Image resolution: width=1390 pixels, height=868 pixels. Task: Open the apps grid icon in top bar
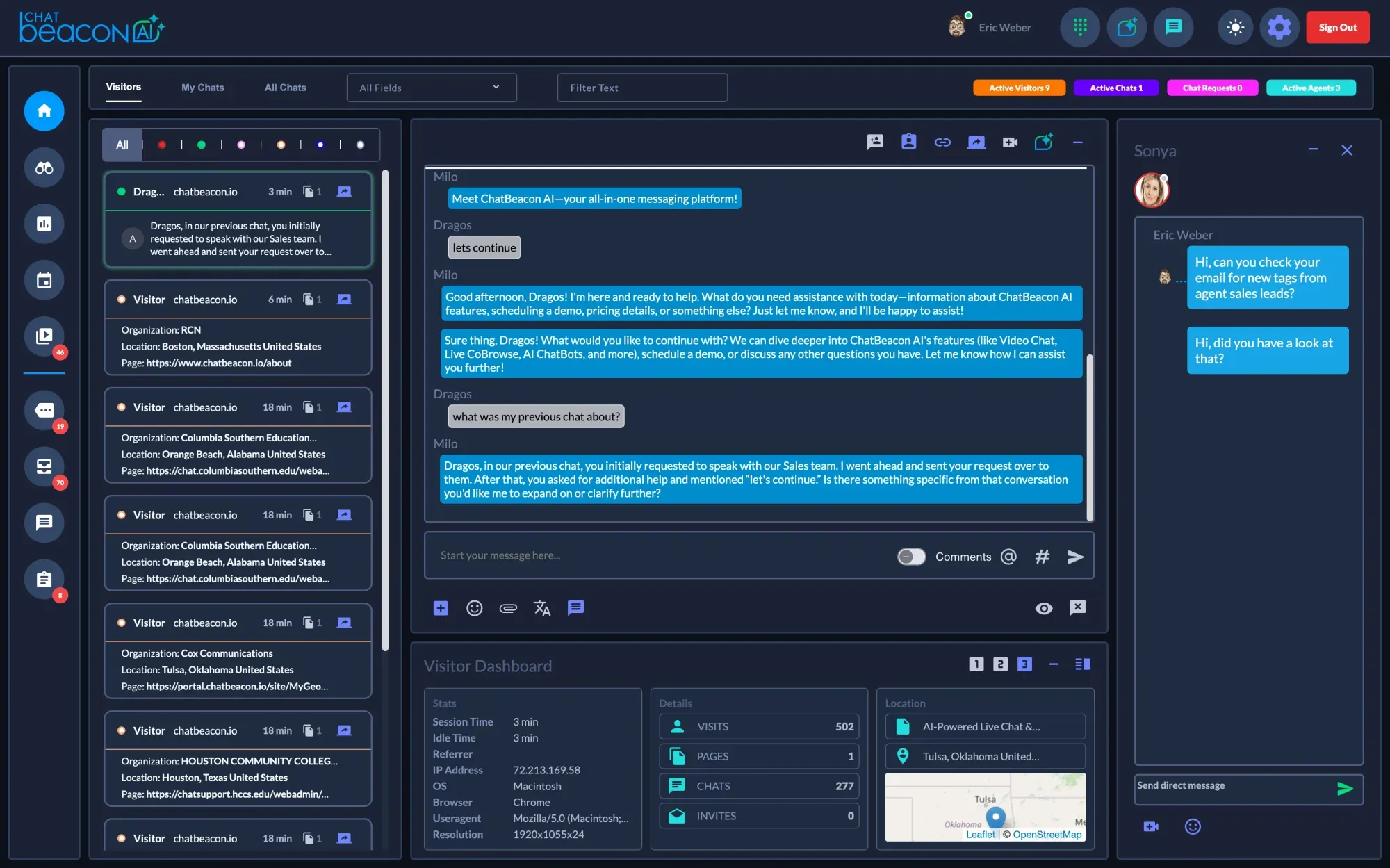[1079, 27]
